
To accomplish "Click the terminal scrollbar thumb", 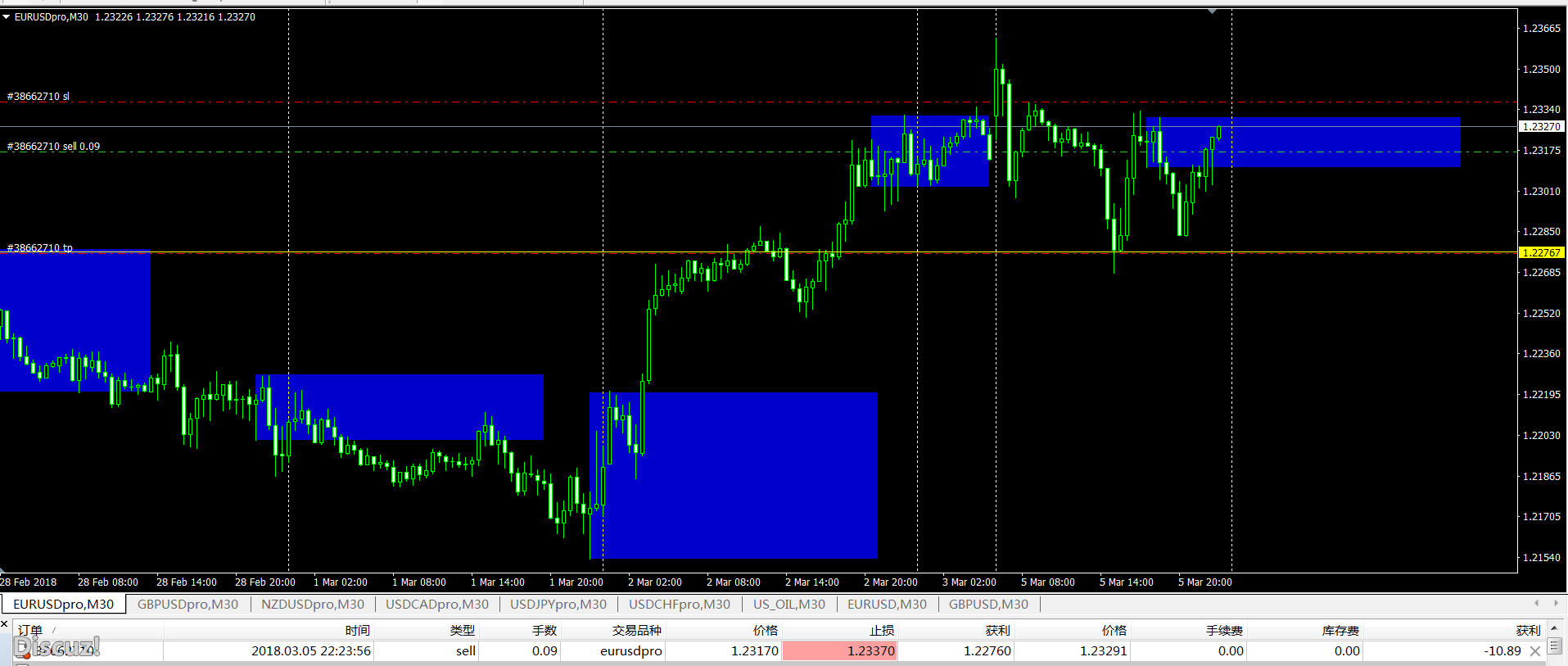I will pyautogui.click(x=1555, y=646).
